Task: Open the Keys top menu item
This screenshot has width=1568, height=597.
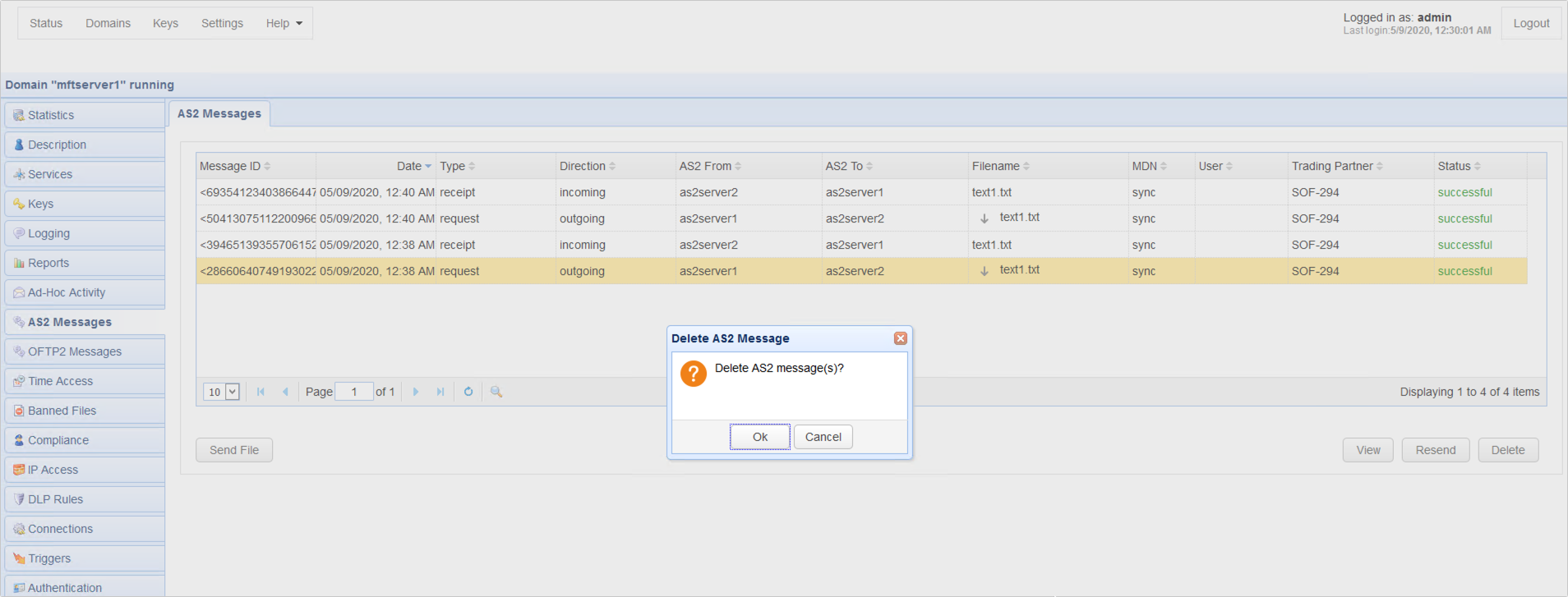Action: tap(165, 24)
